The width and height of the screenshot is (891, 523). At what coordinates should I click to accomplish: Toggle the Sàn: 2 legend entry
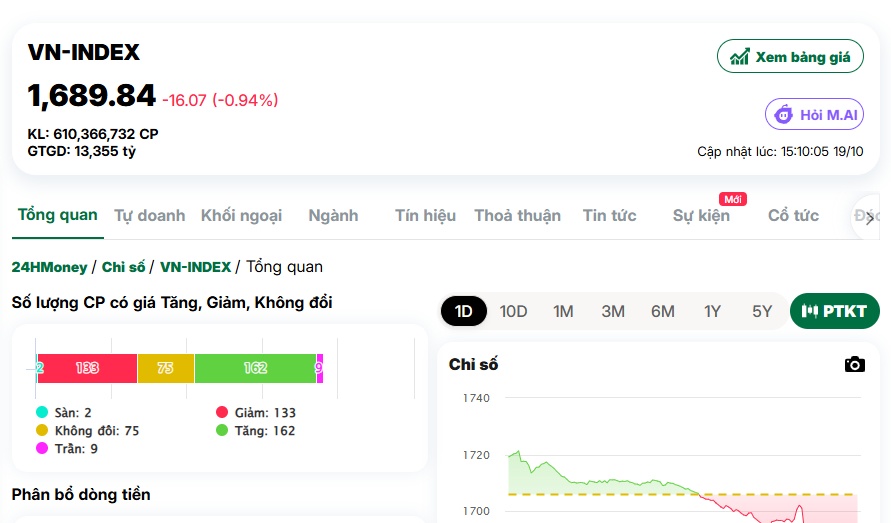63,412
